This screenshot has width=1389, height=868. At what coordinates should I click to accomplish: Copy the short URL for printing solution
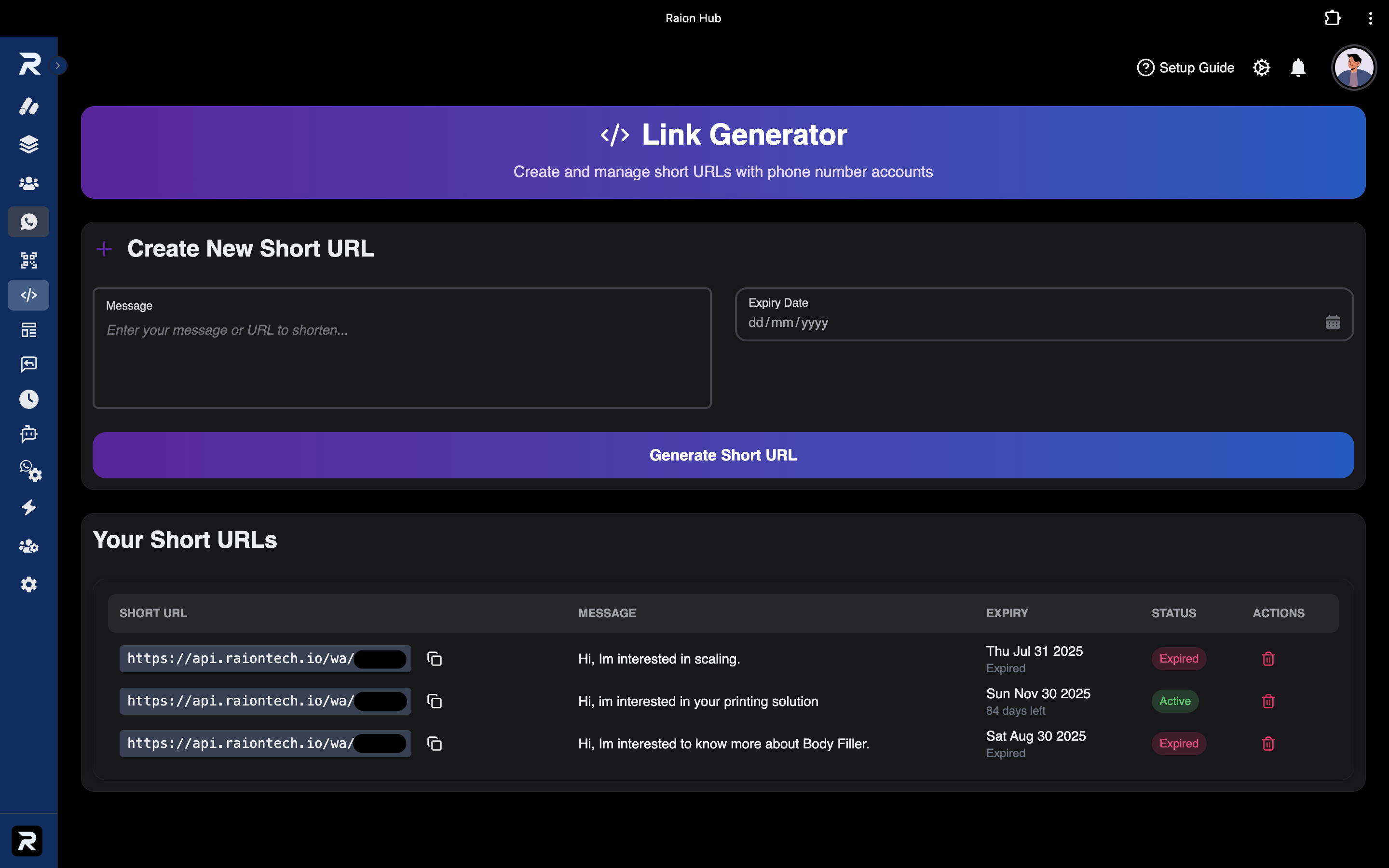click(435, 701)
